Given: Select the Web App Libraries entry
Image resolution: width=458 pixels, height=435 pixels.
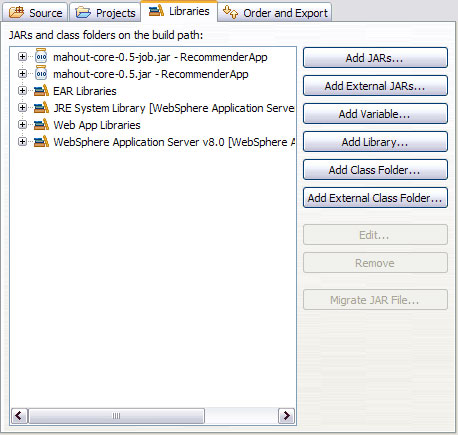Looking at the screenshot, I should pyautogui.click(x=97, y=125).
